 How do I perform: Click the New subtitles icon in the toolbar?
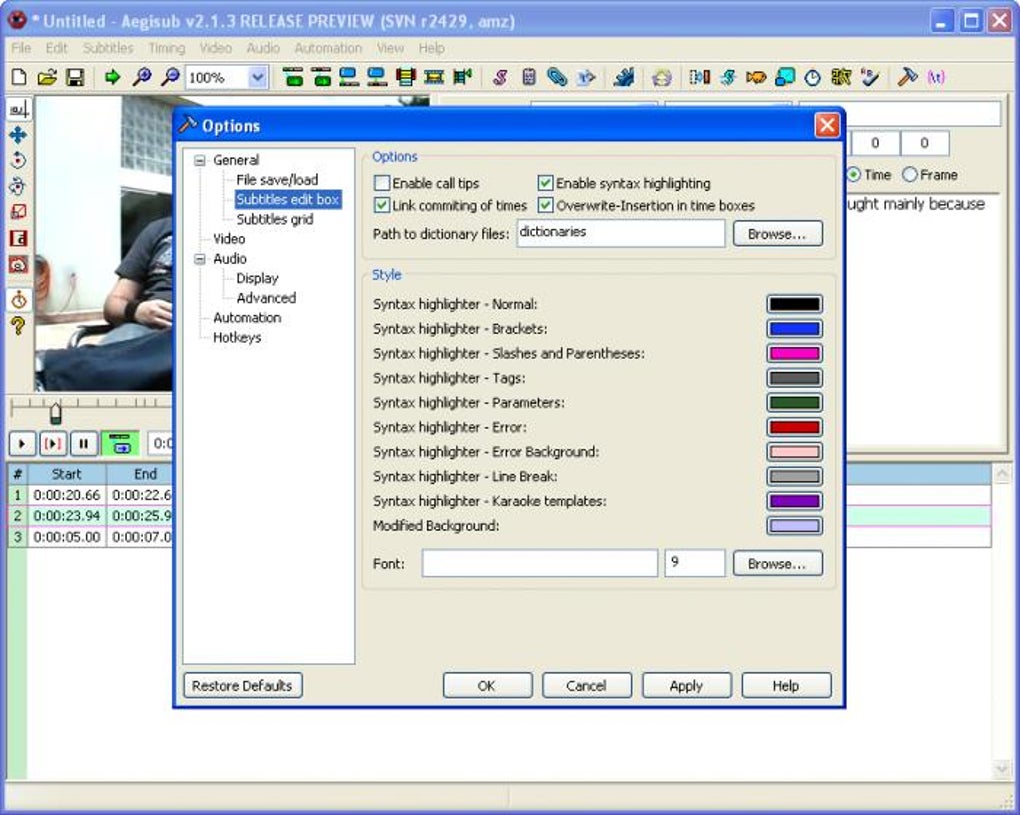coord(19,77)
